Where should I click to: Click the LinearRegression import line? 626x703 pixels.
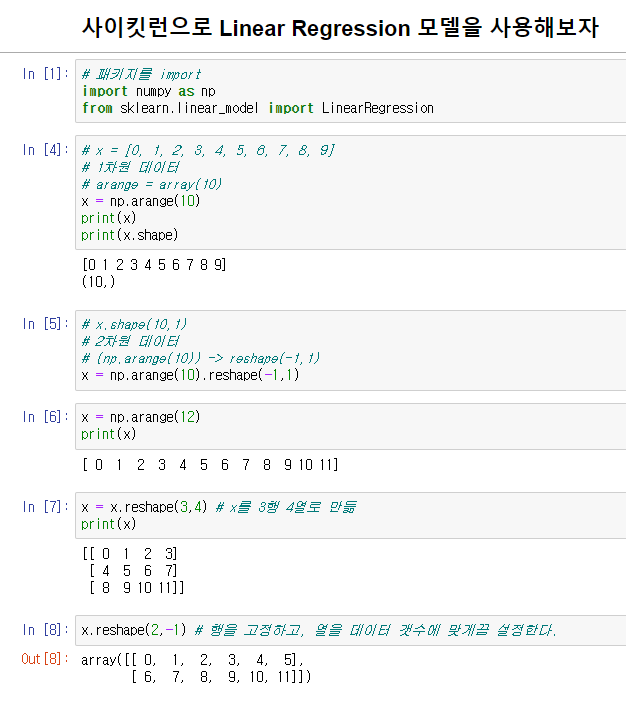point(258,108)
